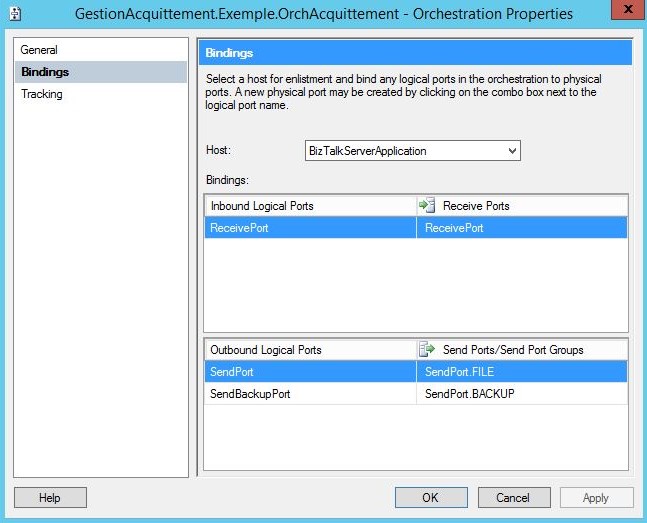Select the SendBackupPort logical port row
647x523 pixels.
pos(309,394)
